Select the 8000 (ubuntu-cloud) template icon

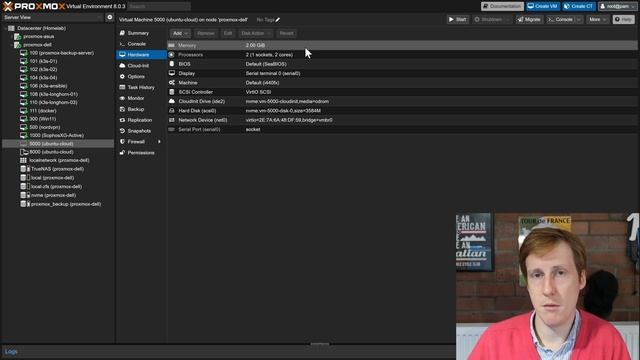point(24,152)
